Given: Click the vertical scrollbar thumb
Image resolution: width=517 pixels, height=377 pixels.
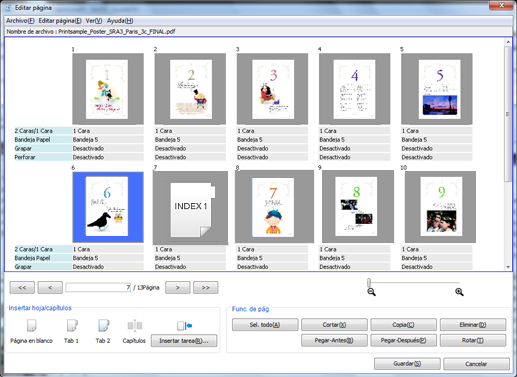Looking at the screenshot, I should point(508,114).
